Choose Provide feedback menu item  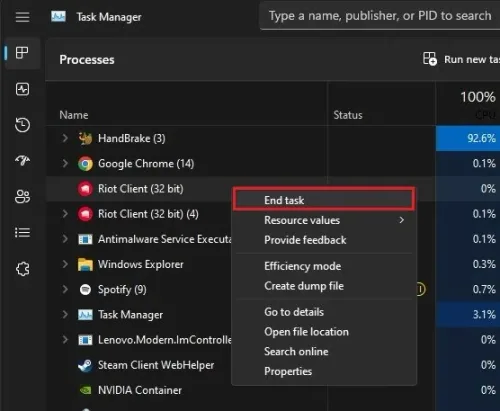point(324,240)
